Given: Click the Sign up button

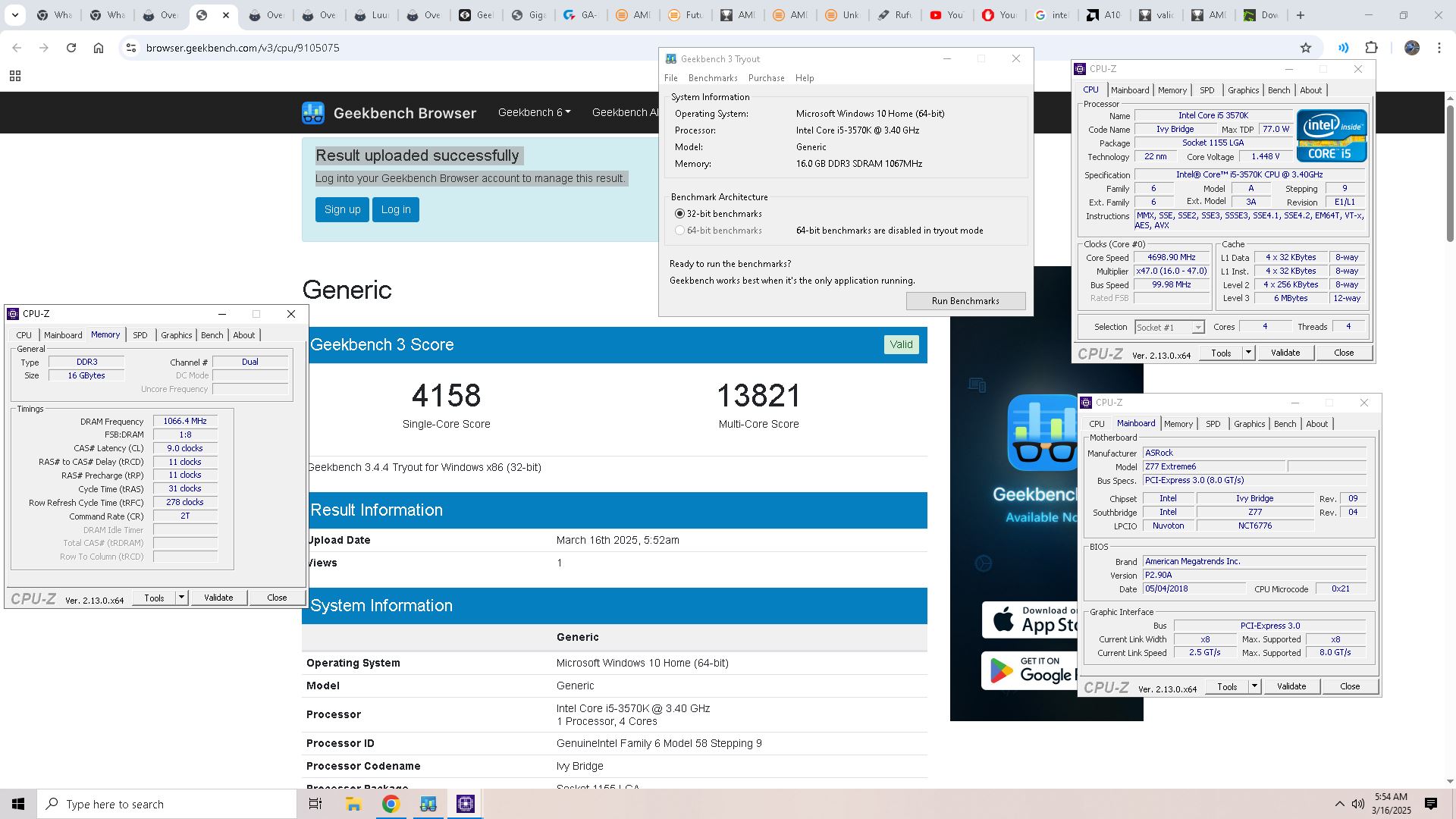Looking at the screenshot, I should click(342, 209).
